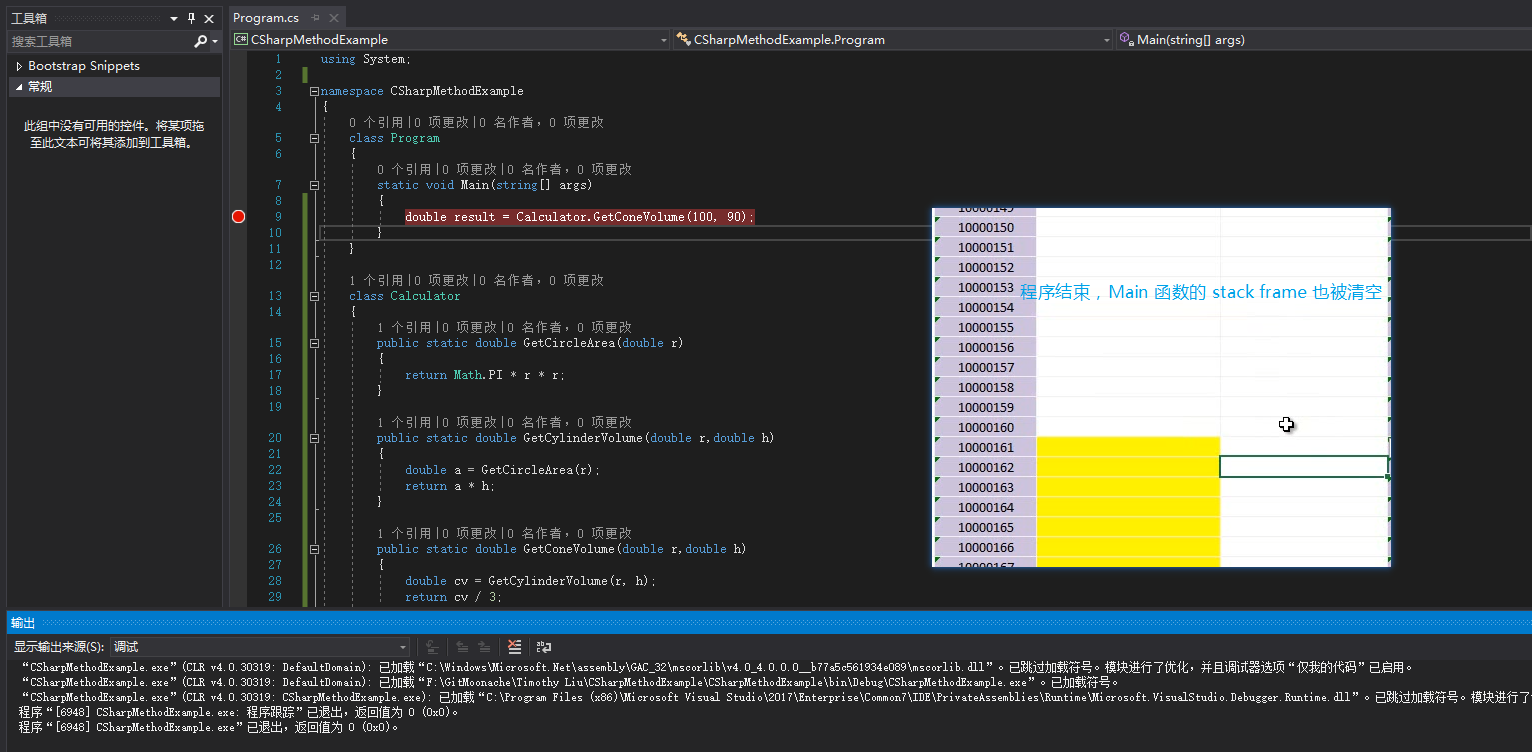Open toolbox window position dropdown arrow
Screen dimensions: 1532x752
coord(174,19)
